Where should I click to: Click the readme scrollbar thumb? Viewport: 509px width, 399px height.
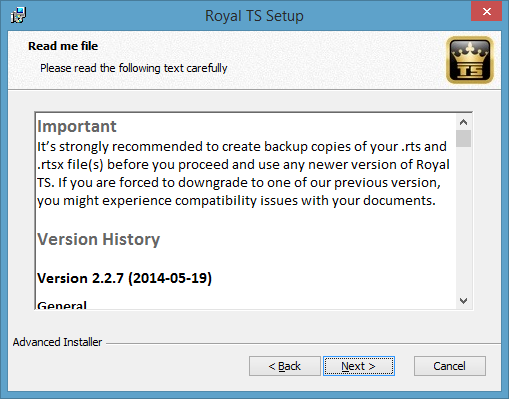[x=463, y=138]
